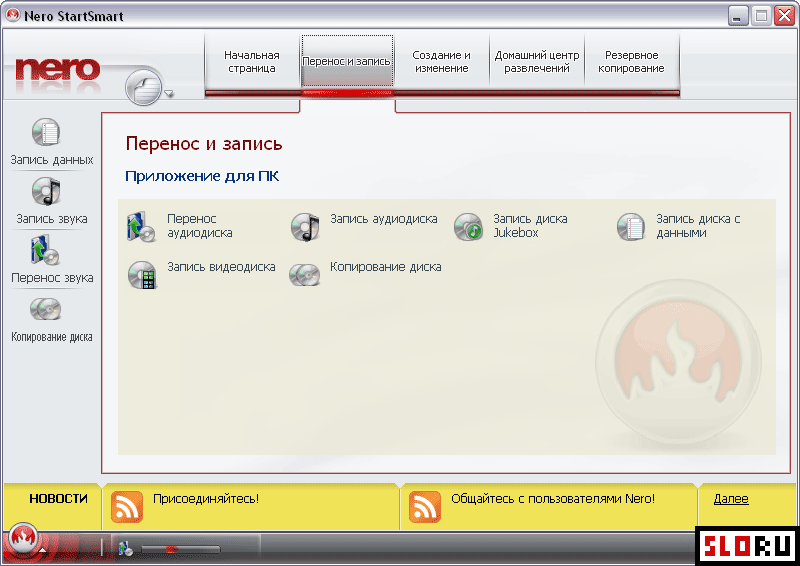Open Запись аудиодиска in the main panel

(x=304, y=227)
